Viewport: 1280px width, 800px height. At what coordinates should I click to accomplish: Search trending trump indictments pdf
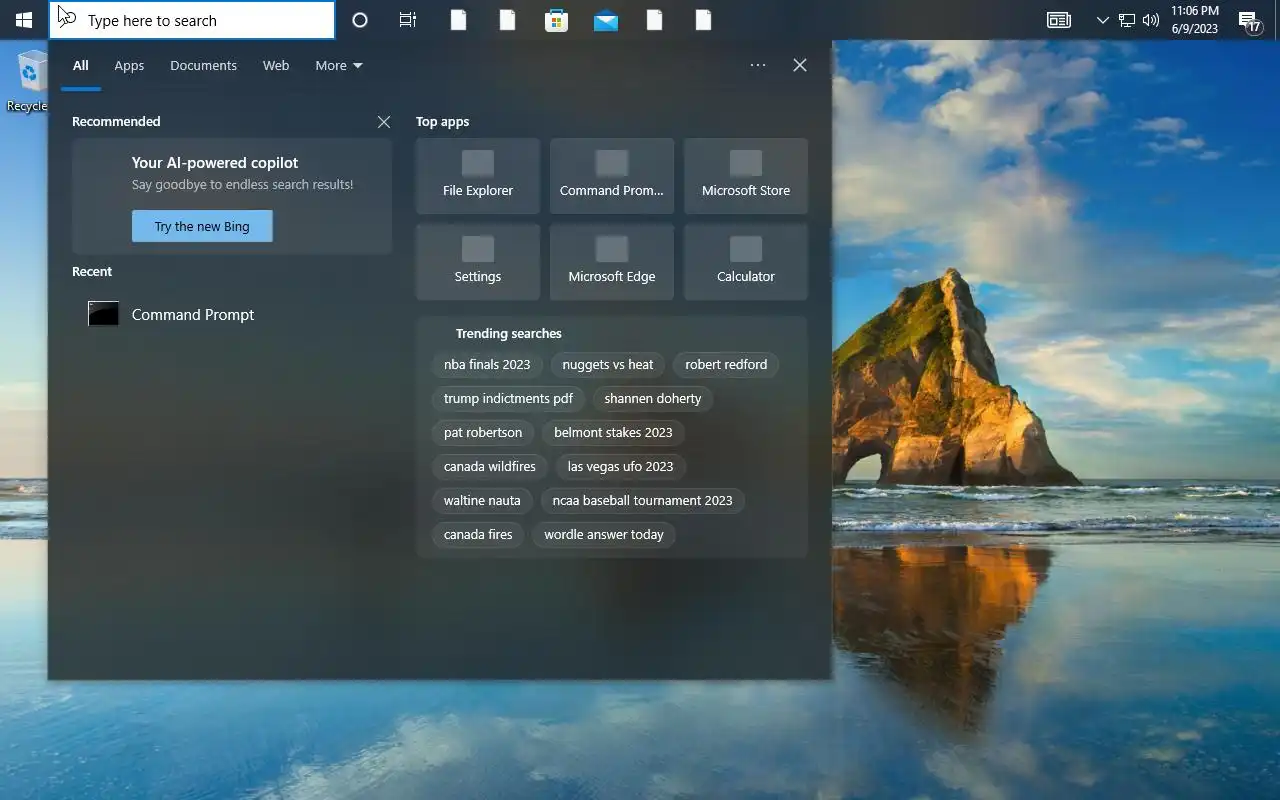click(x=508, y=399)
